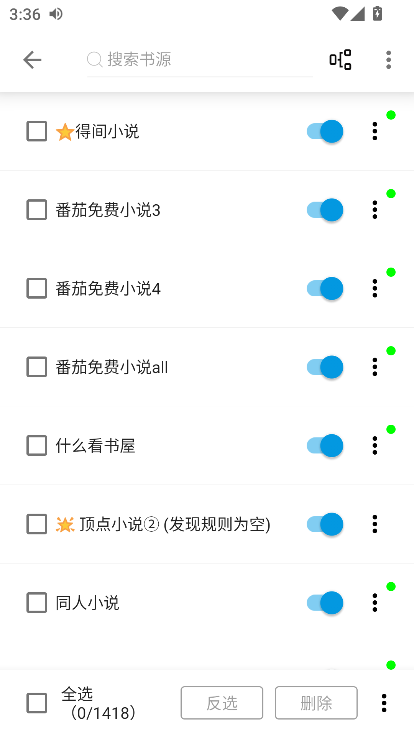
Task: Turn off the 得间小说 toggle
Action: (x=325, y=131)
